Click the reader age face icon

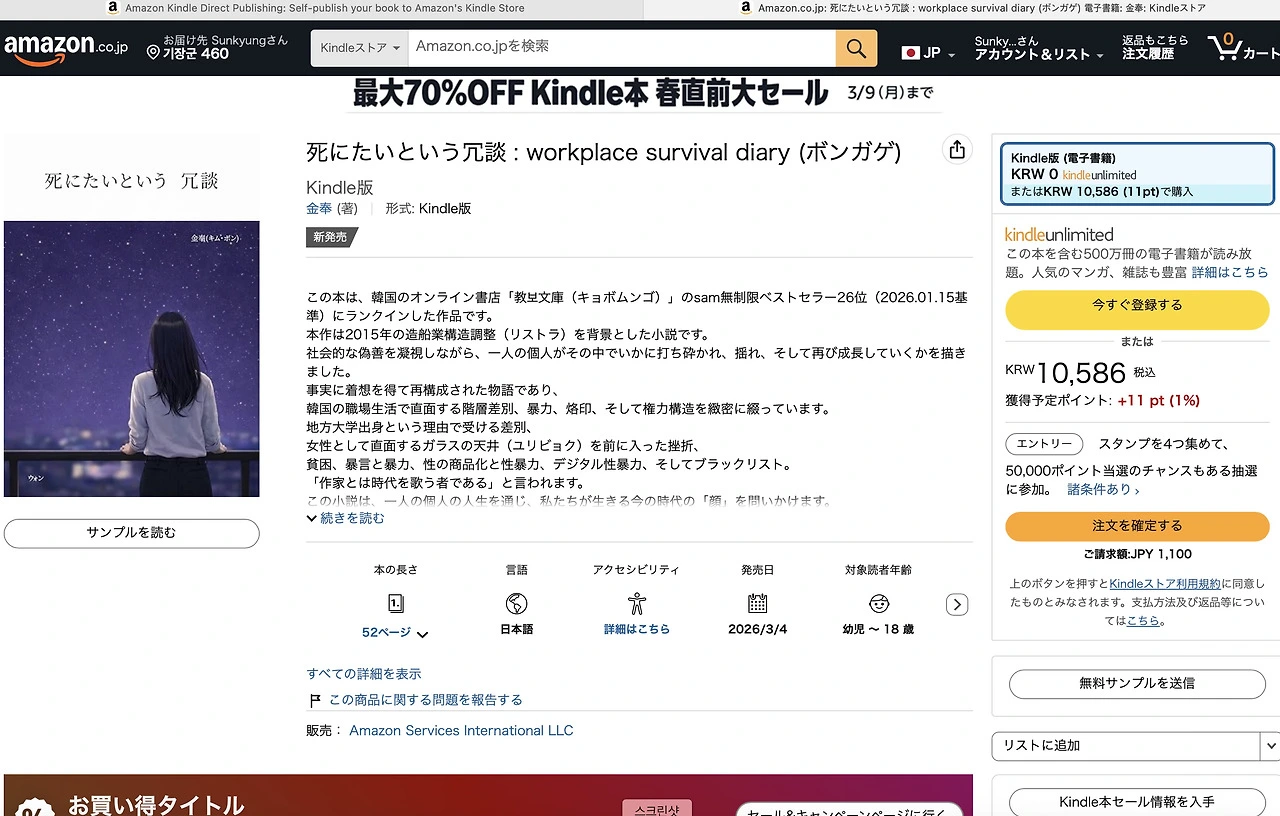[879, 604]
